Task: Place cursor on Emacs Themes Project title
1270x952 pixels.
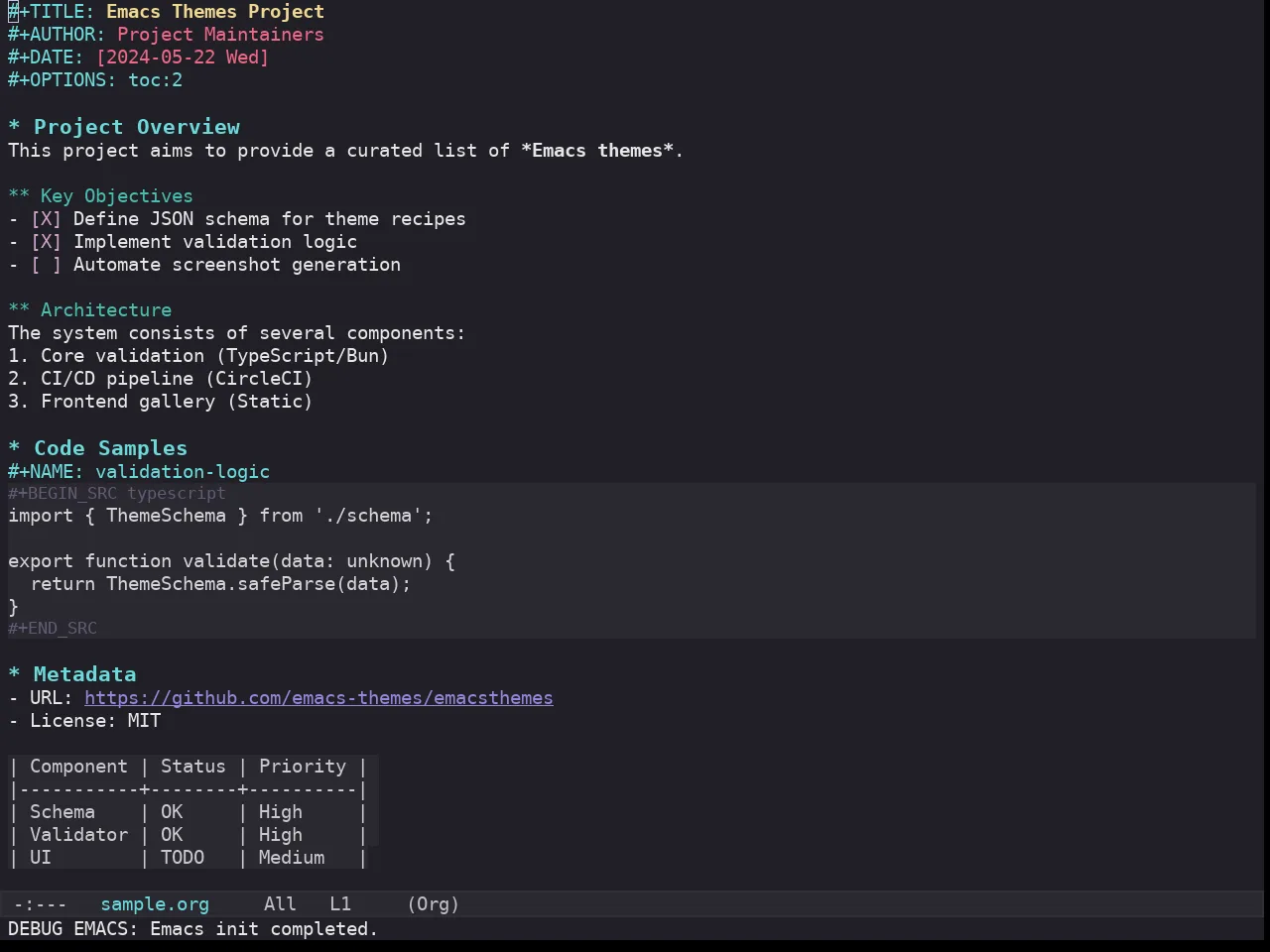Action: (215, 12)
